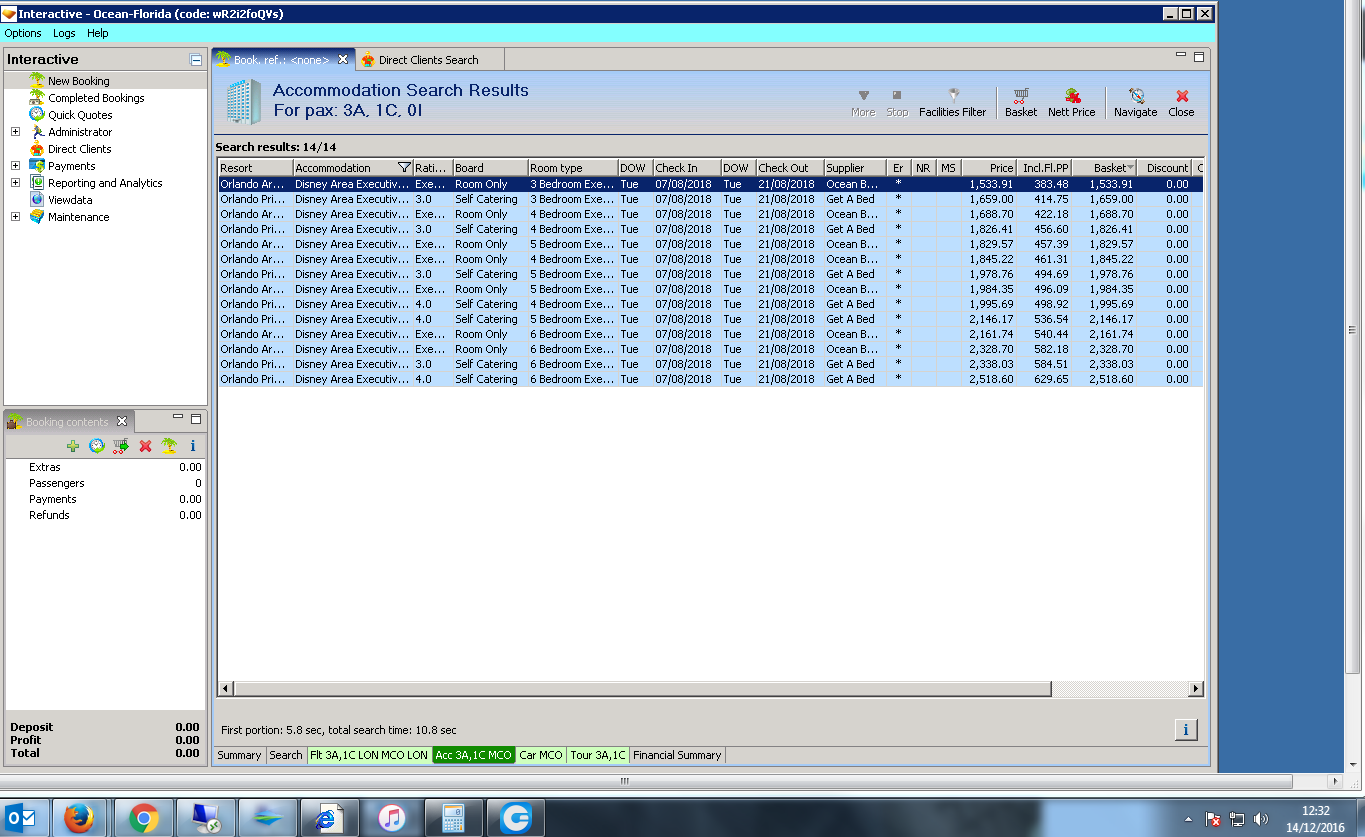Expand the Maintenance tree node

click(x=15, y=217)
